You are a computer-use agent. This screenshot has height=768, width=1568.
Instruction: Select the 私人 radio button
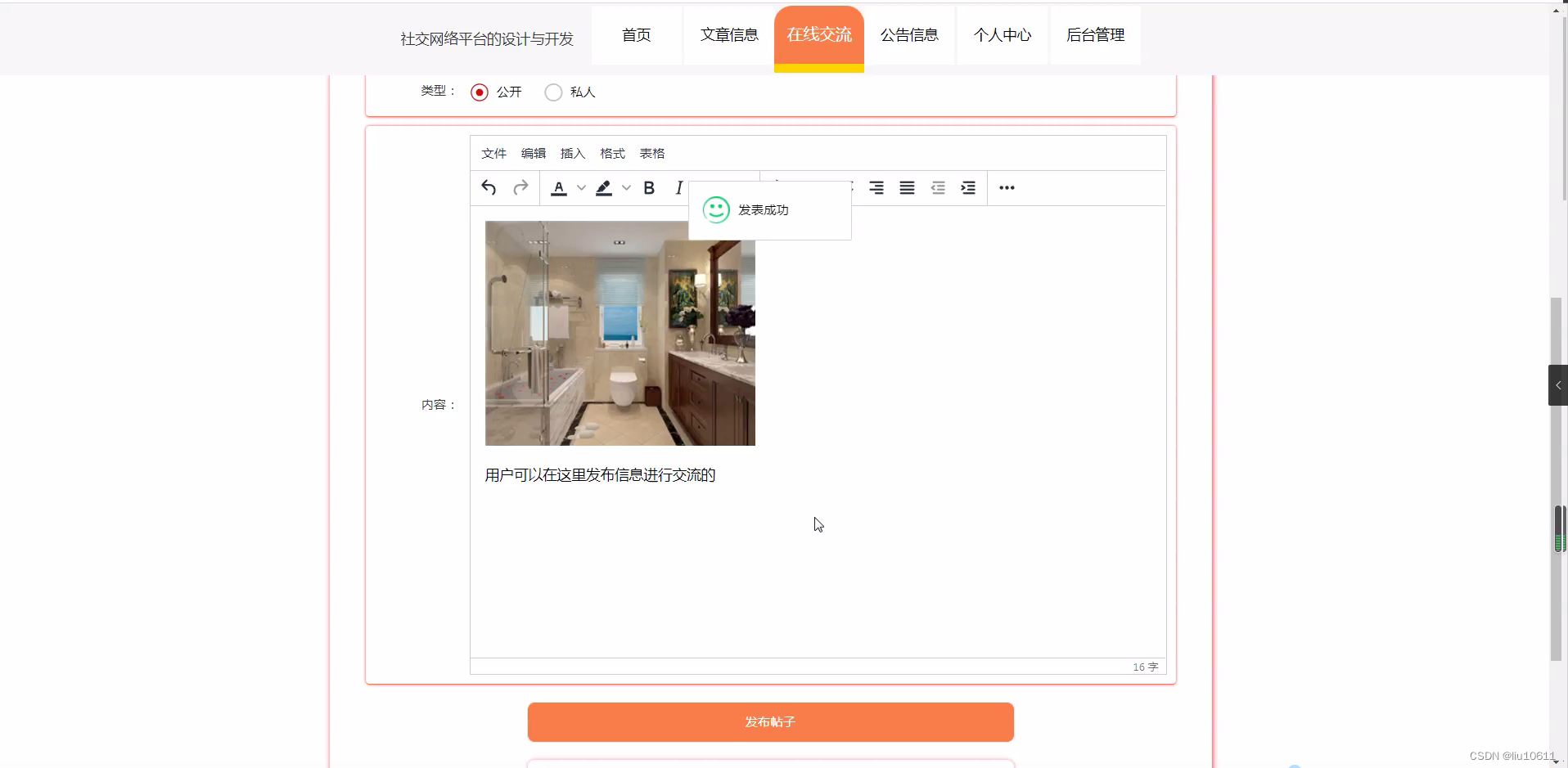point(553,92)
